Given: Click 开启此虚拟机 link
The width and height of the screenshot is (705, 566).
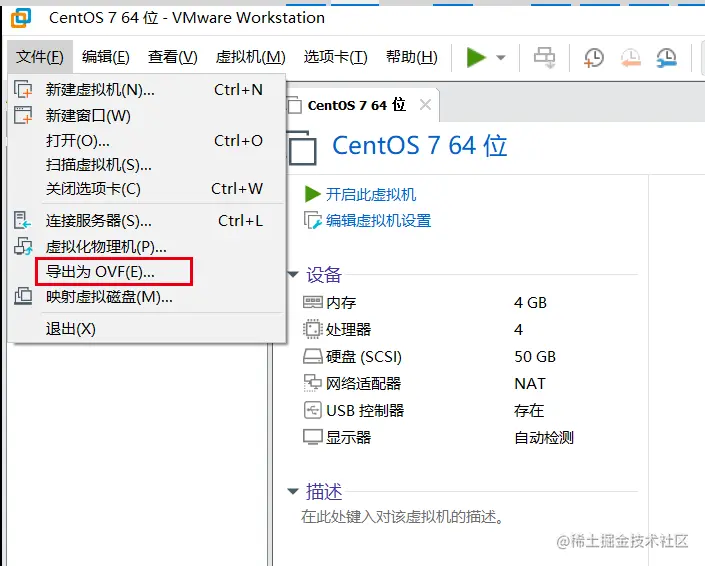Looking at the screenshot, I should pyautogui.click(x=371, y=195).
